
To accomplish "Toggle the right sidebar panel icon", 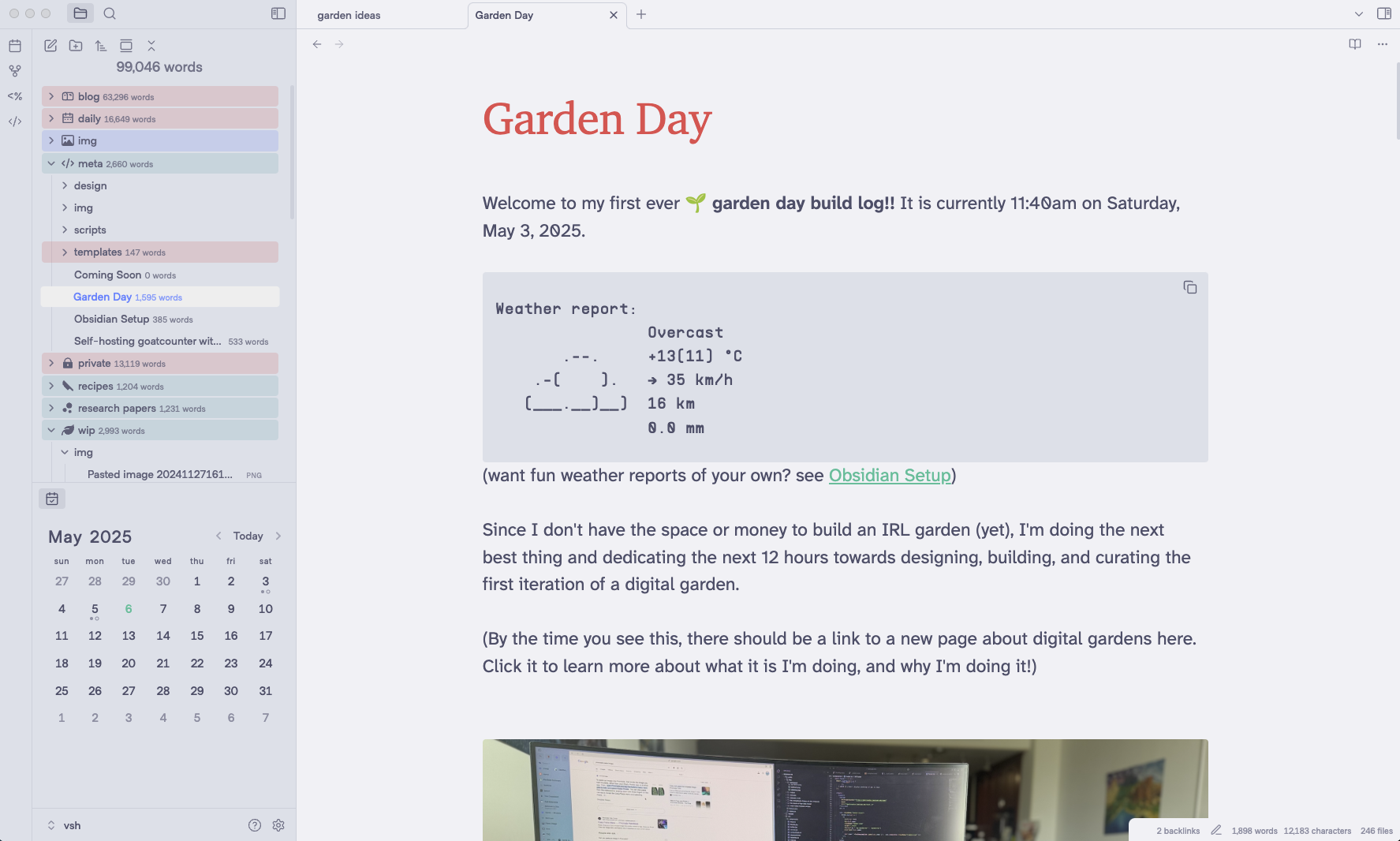I will (x=1383, y=13).
